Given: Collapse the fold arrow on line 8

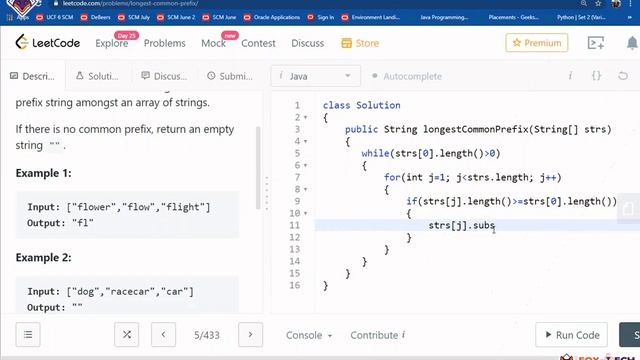Looking at the screenshot, I should pyautogui.click(x=305, y=190).
